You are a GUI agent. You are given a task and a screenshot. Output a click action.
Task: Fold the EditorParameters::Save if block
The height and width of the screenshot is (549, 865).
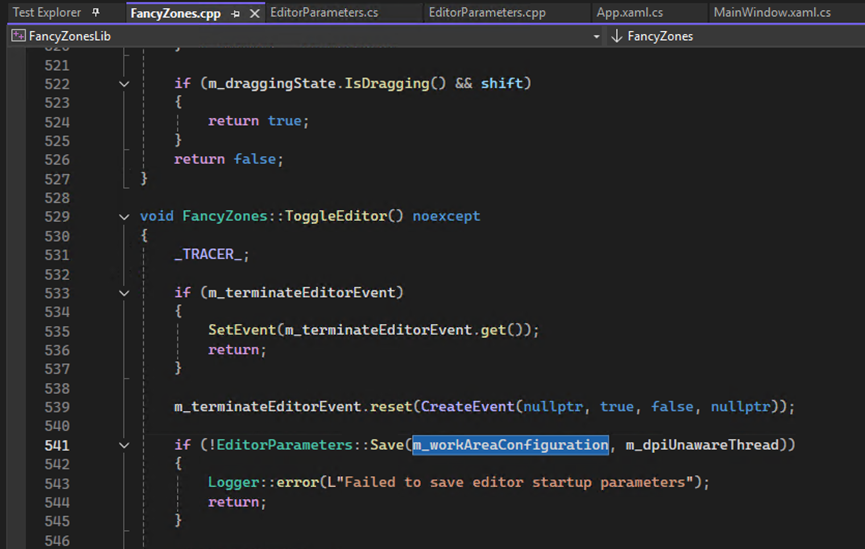(124, 445)
